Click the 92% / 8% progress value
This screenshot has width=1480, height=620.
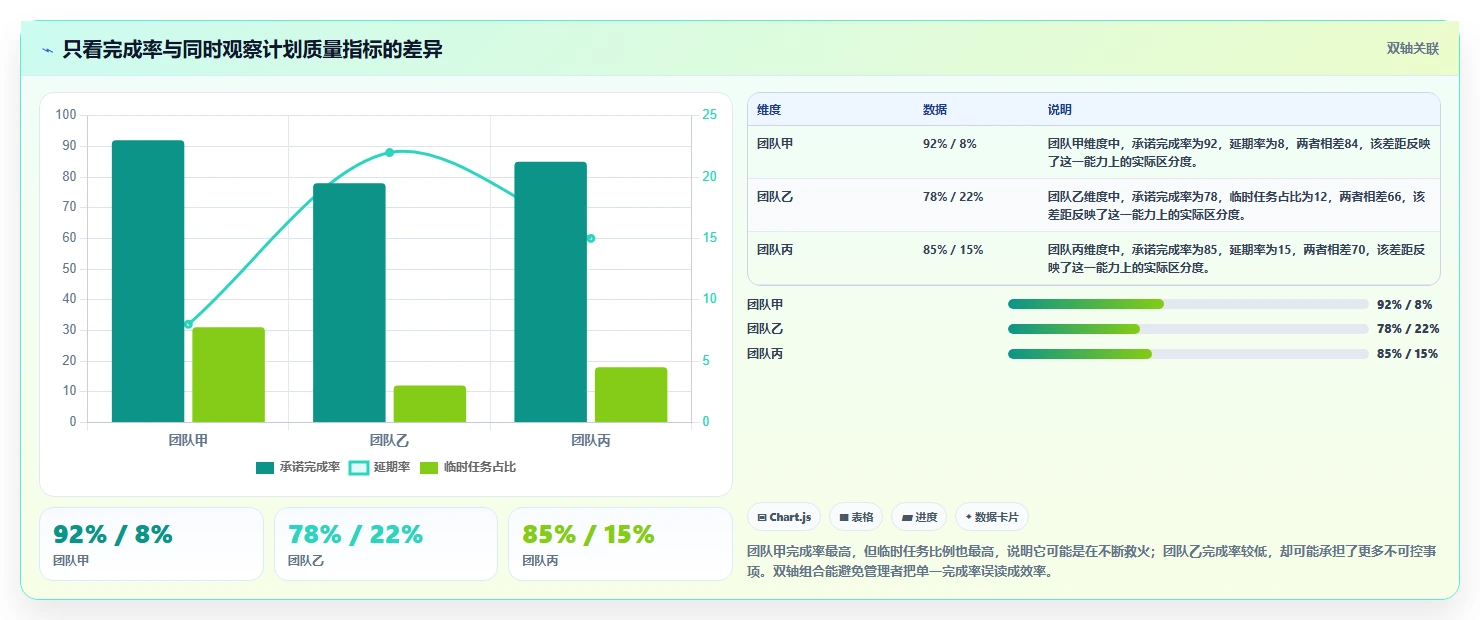[1405, 304]
